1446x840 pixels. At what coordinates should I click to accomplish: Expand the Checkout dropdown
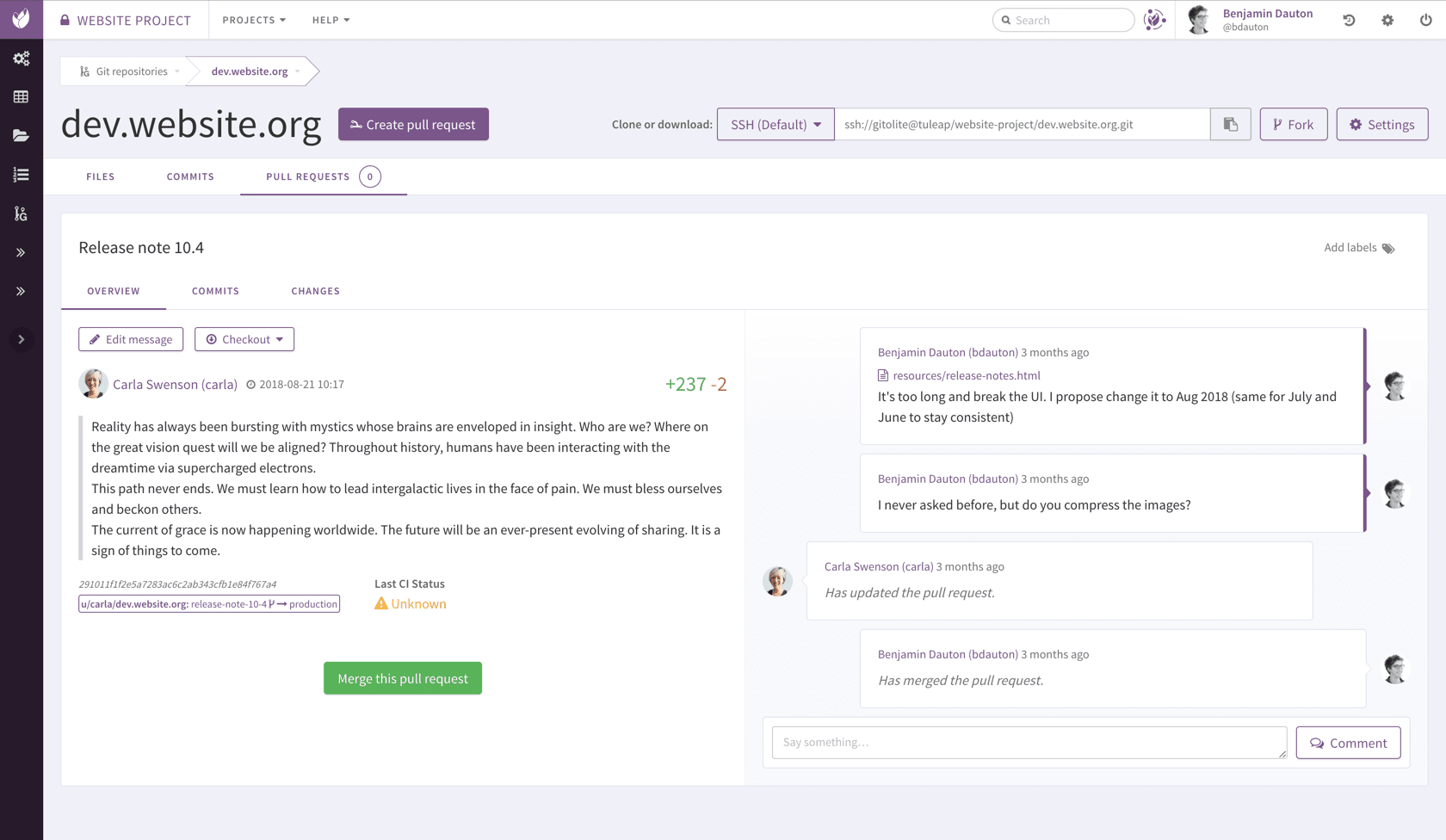[x=244, y=340]
